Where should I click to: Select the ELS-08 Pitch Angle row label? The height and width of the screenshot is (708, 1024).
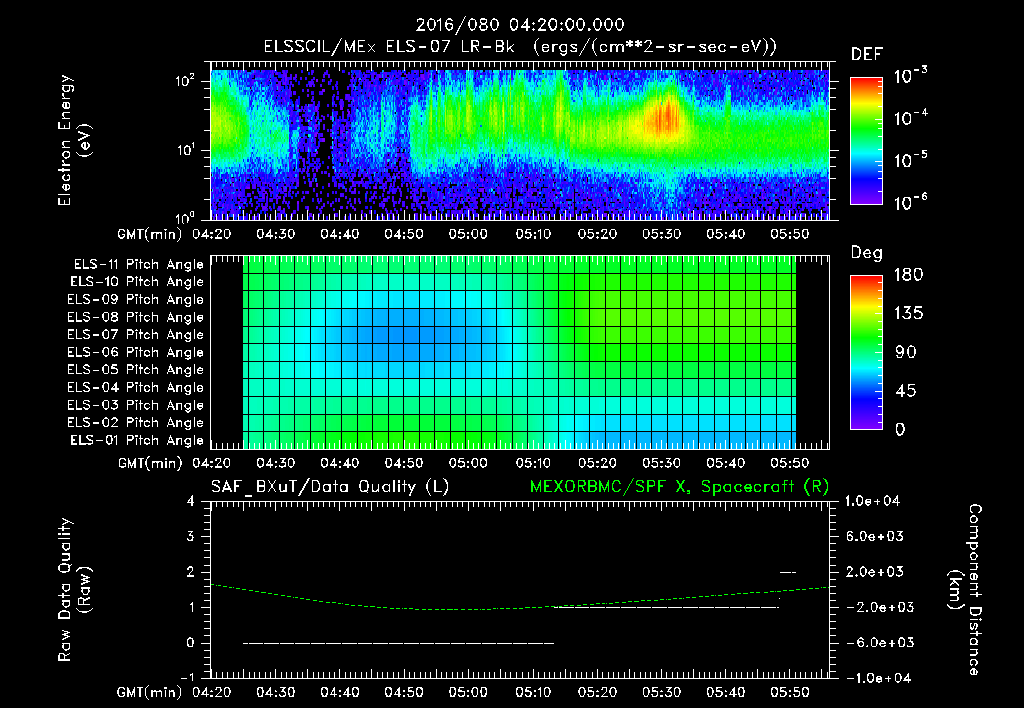click(136, 317)
